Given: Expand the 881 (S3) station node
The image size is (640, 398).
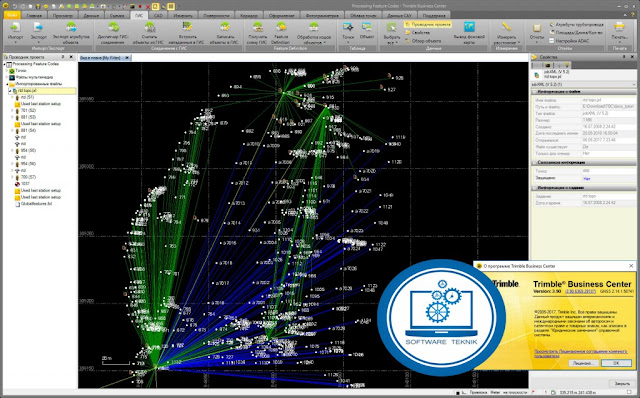Looking at the screenshot, I should 13,117.
